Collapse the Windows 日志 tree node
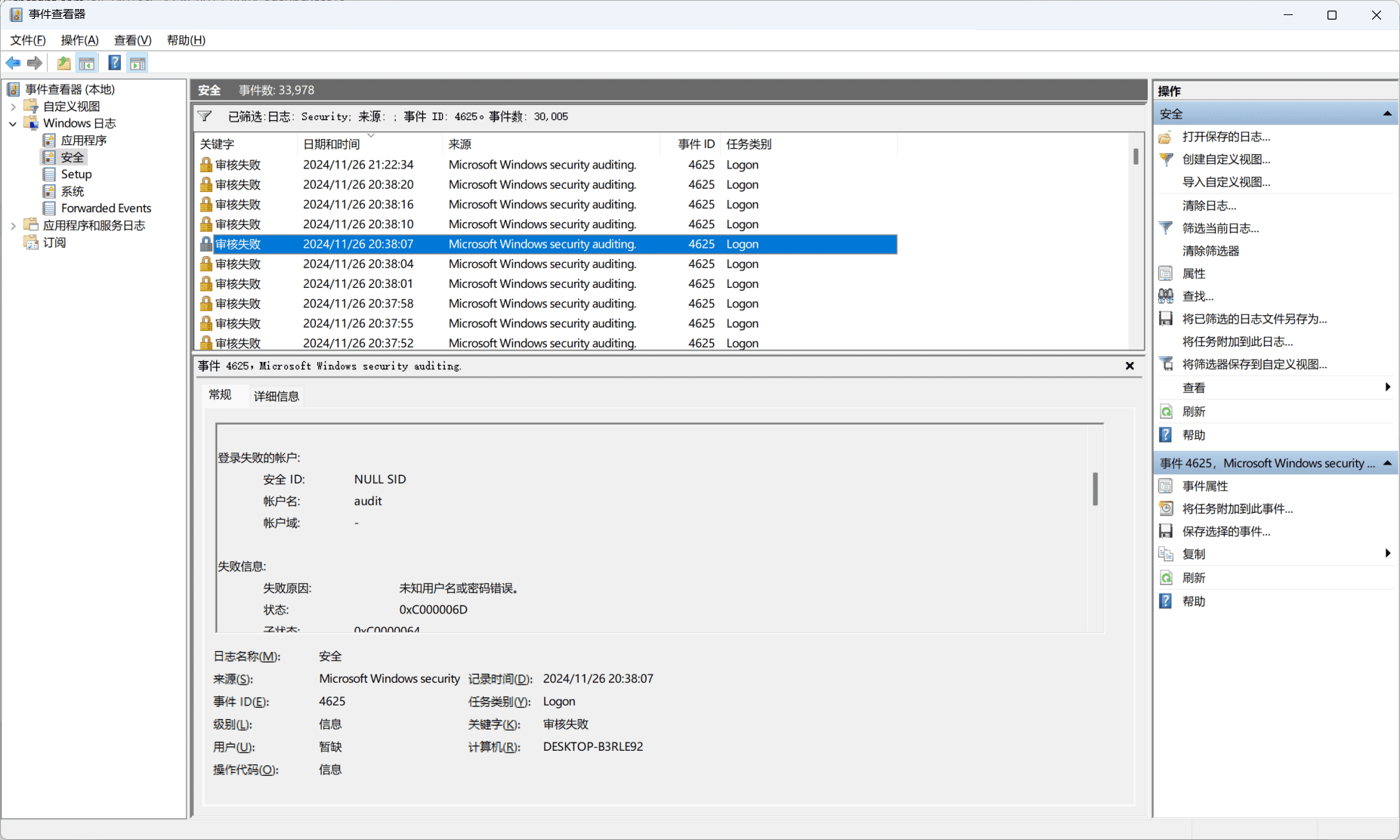The image size is (1400, 840). [13, 124]
